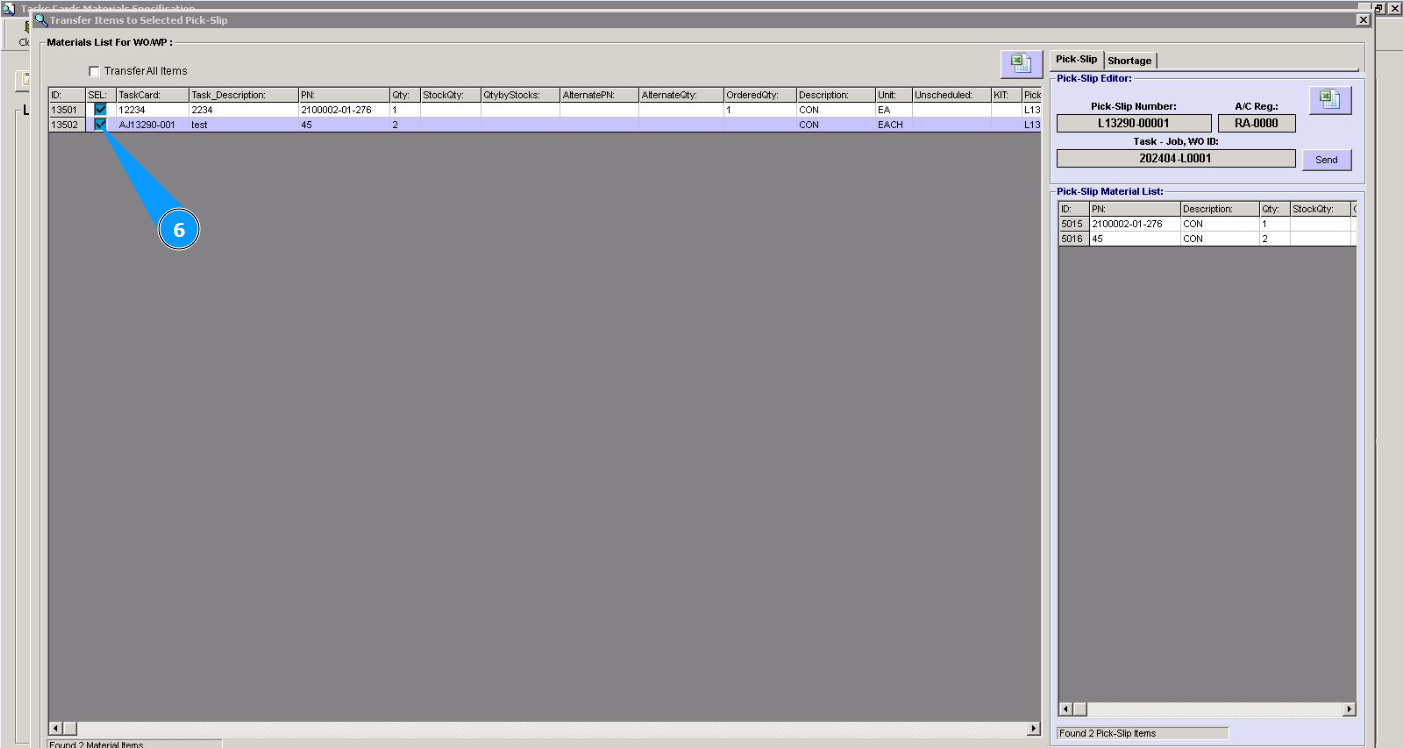The width and height of the screenshot is (1403, 748).
Task: Click the Found 2 Pick-Slip Items status
Action: tap(1142, 733)
